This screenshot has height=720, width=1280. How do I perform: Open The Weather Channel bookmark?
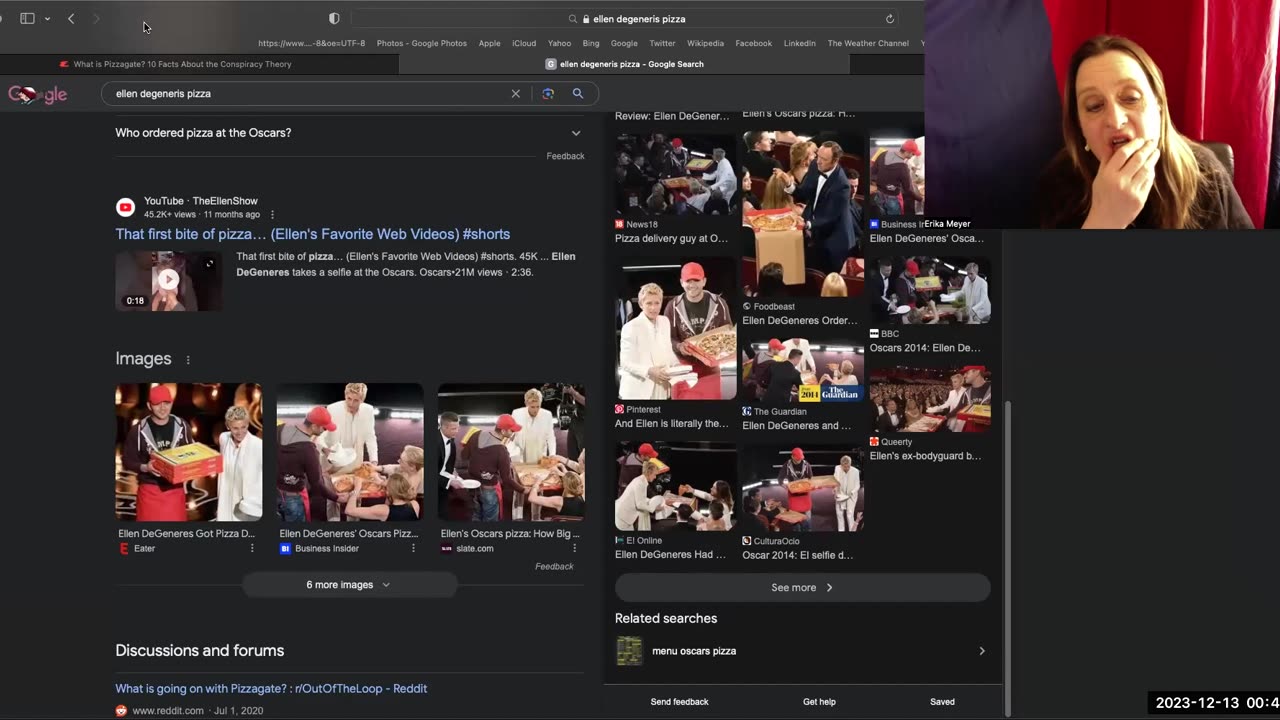click(x=867, y=43)
